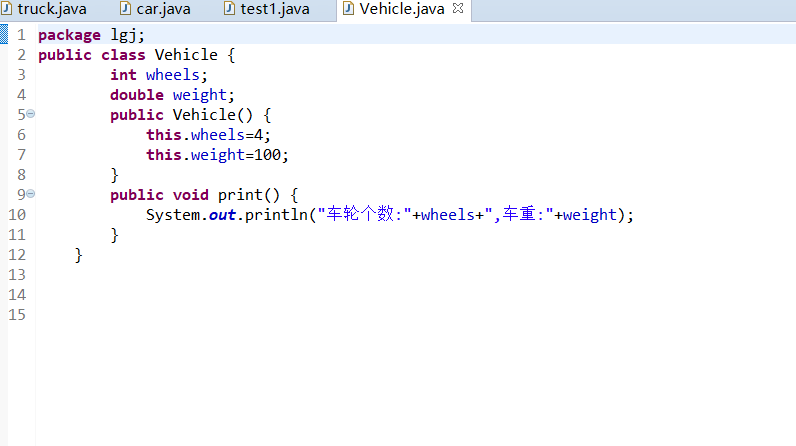This screenshot has width=796, height=446.
Task: Click '+weight' at end of println call
Action: (585, 215)
